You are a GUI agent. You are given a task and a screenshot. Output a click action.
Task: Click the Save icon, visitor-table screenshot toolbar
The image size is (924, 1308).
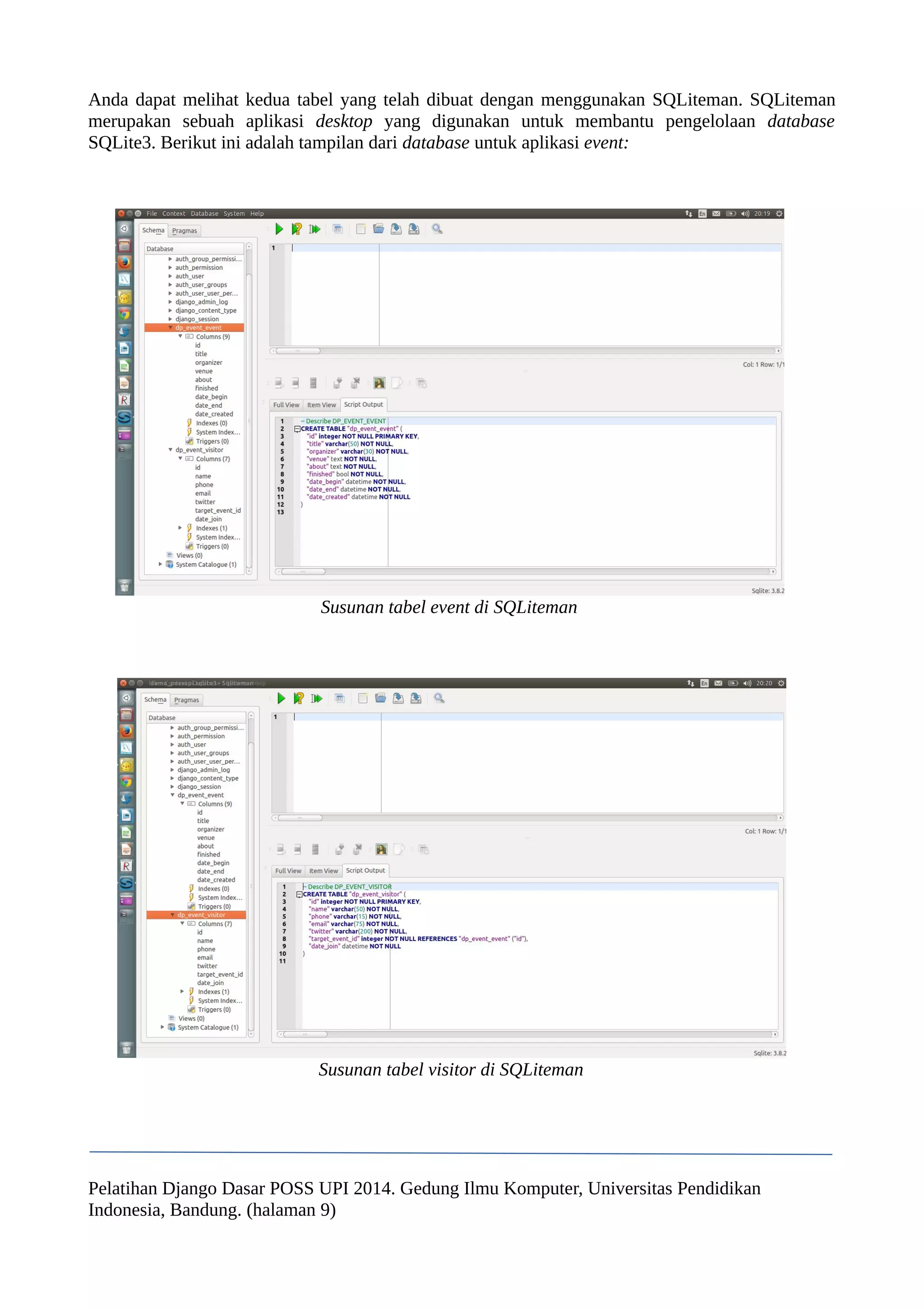pos(398,698)
